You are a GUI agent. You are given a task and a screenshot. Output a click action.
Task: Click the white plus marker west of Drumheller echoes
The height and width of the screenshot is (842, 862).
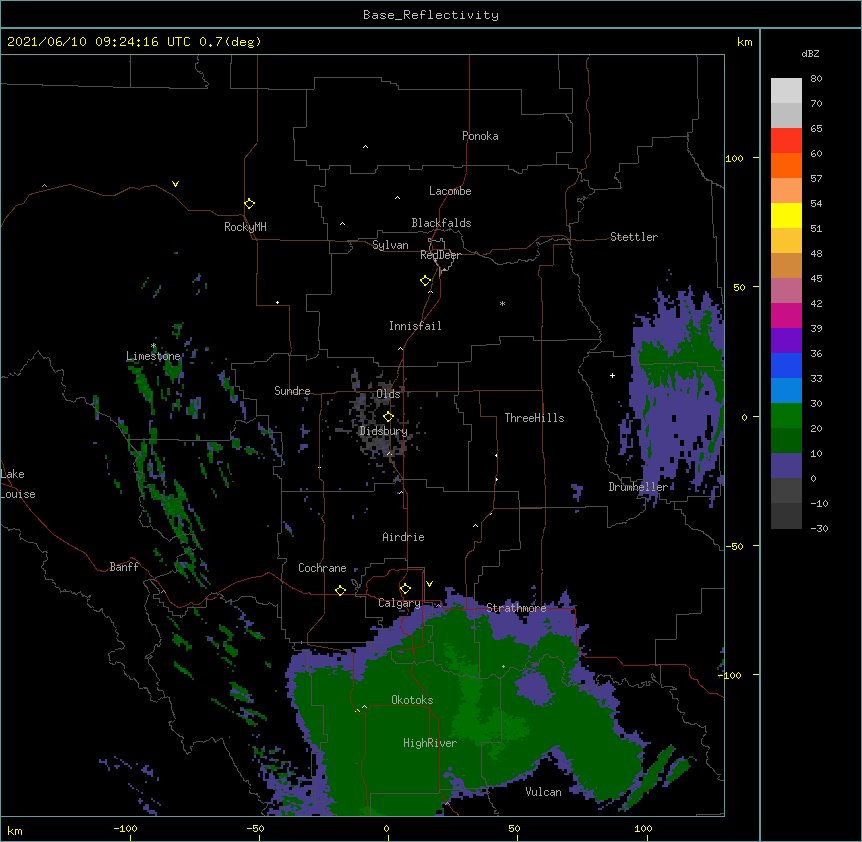[x=612, y=375]
